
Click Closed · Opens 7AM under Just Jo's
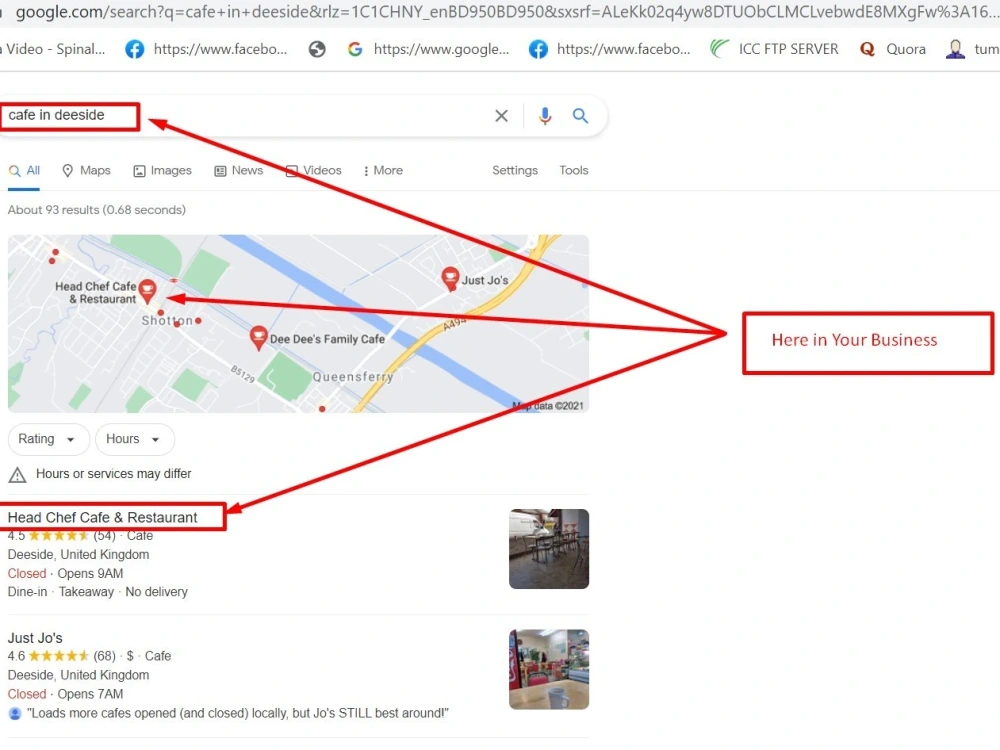pyautogui.click(x=65, y=694)
